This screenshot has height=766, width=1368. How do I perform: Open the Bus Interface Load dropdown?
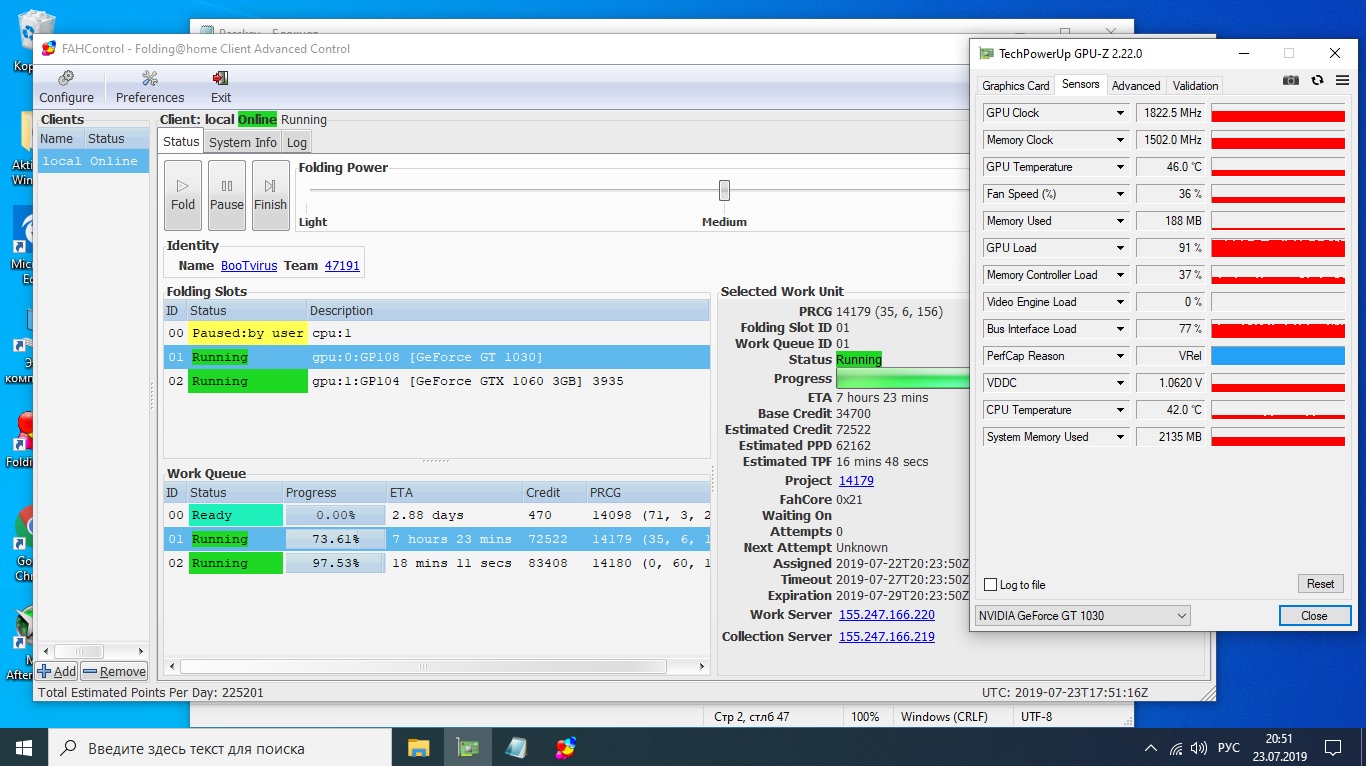[x=1120, y=329]
